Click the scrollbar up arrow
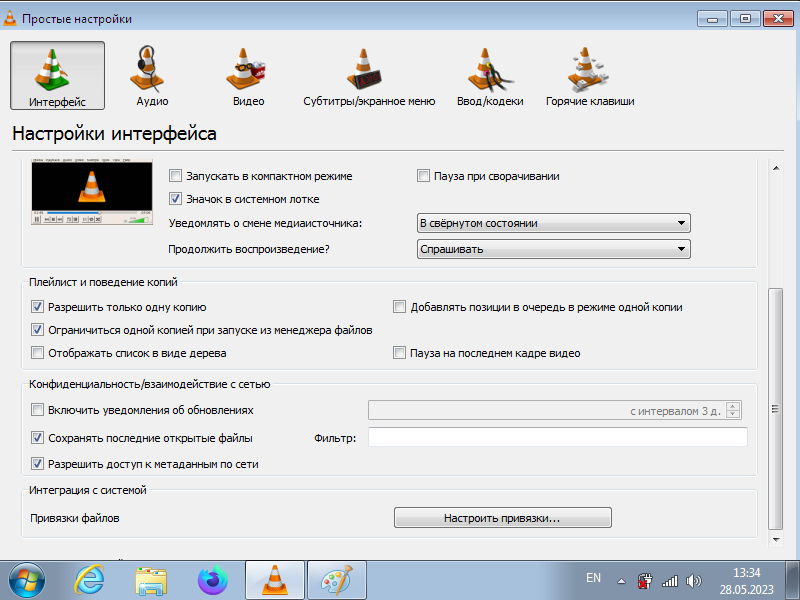This screenshot has height=600, width=800. click(776, 168)
